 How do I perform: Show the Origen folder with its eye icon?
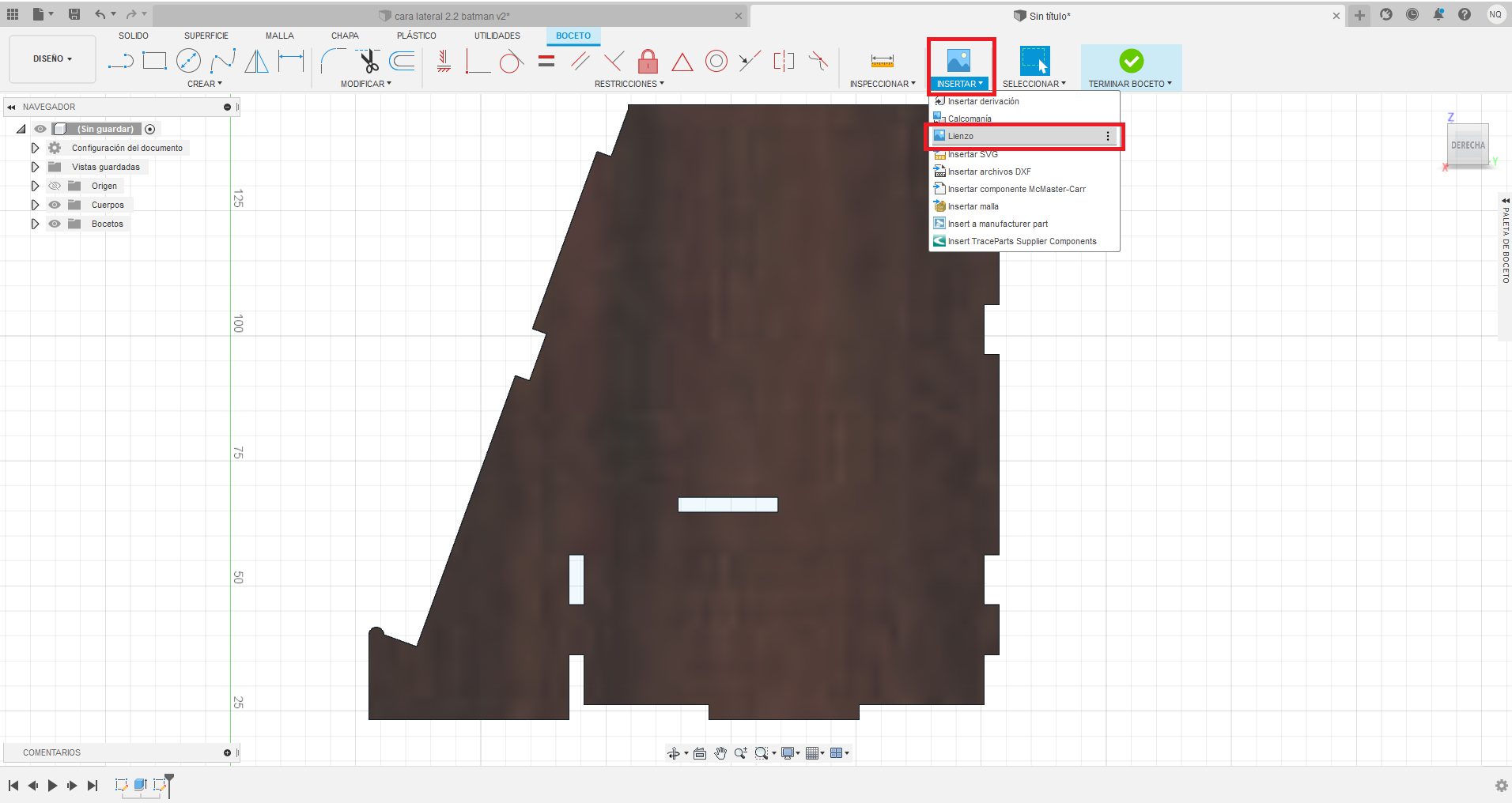(x=55, y=186)
